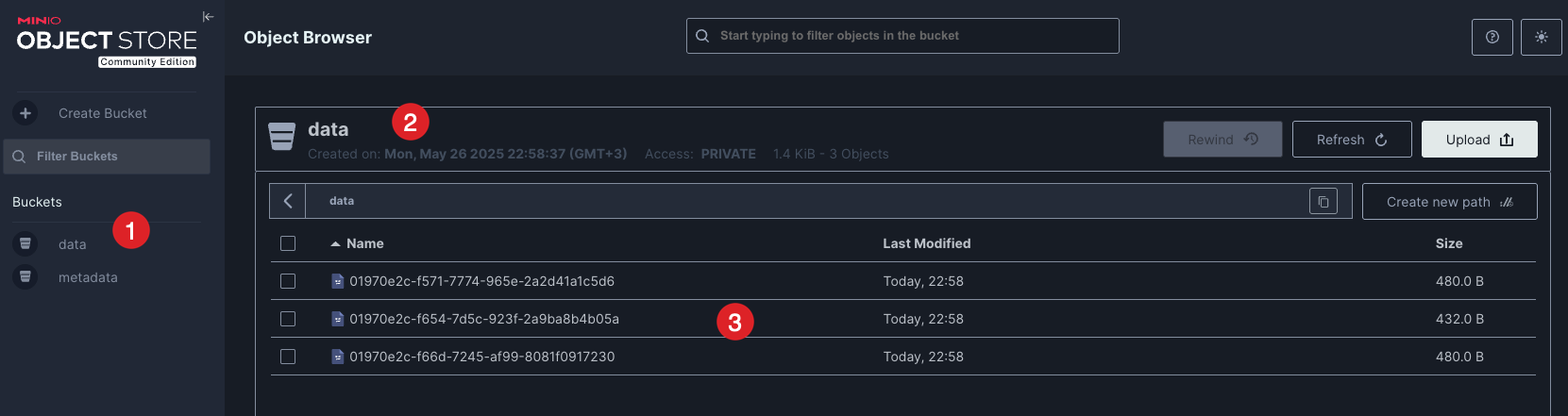
Task: Click the copy path icon
Action: (x=1324, y=201)
